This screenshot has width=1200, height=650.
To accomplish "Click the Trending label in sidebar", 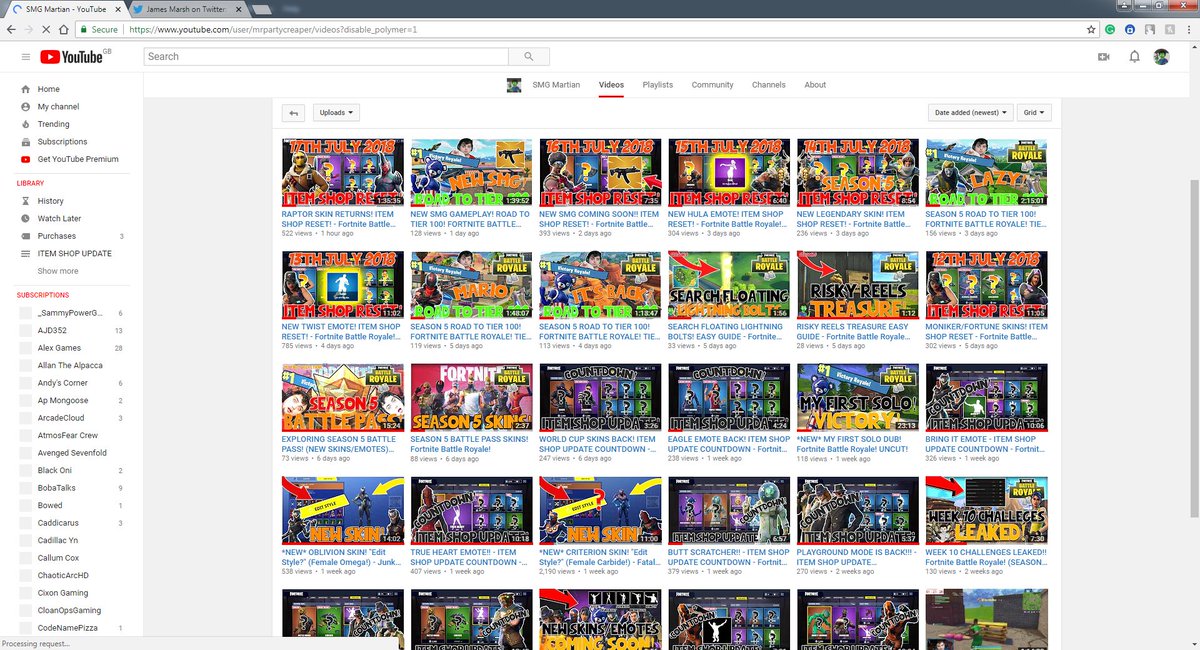I will pos(54,124).
